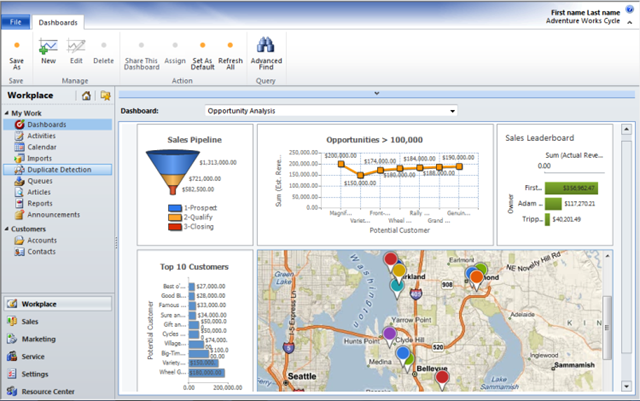The width and height of the screenshot is (640, 401).
Task: Click the Workplace home icon
Action: tap(86, 96)
